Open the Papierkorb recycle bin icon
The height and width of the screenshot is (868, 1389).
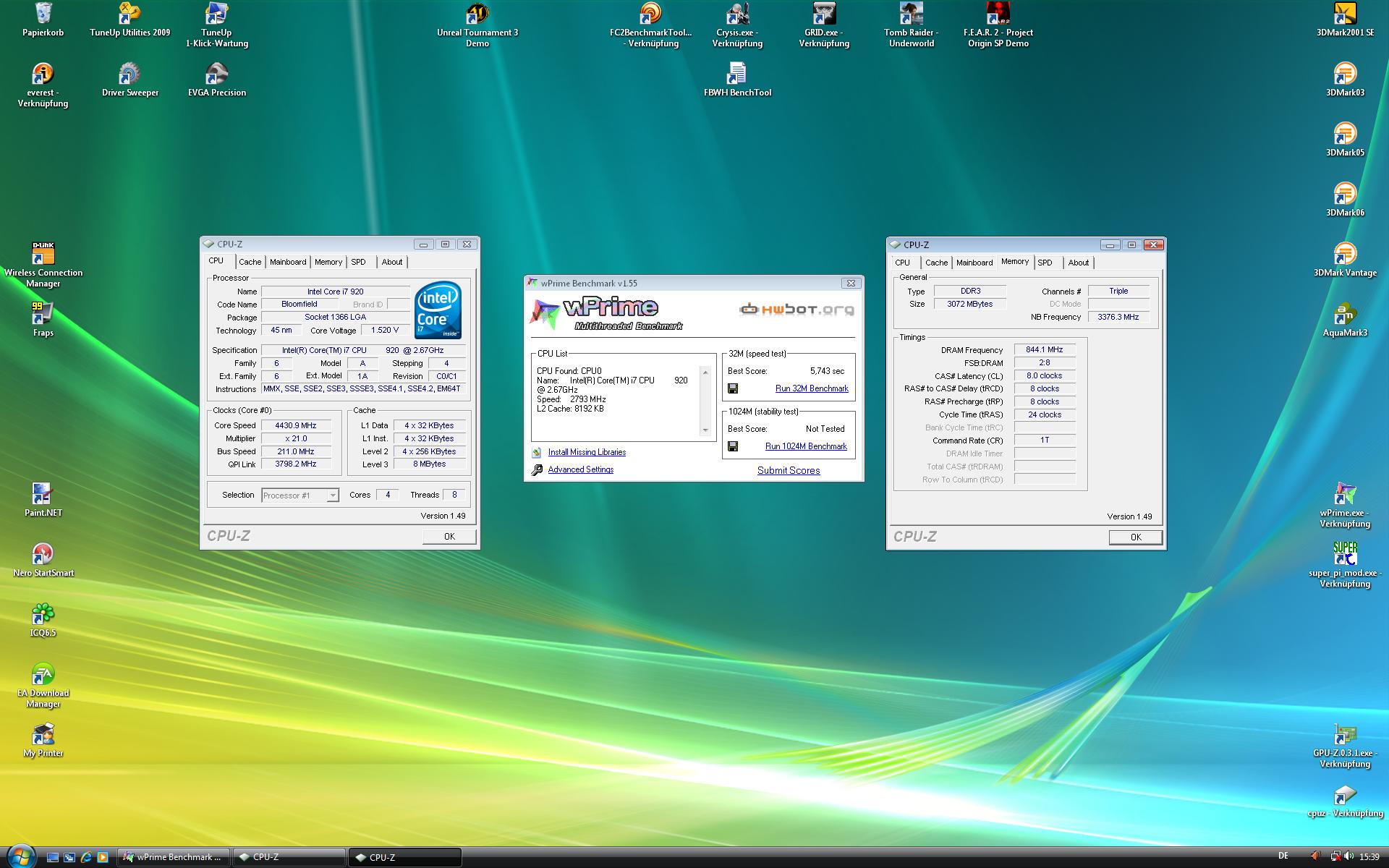click(x=43, y=20)
